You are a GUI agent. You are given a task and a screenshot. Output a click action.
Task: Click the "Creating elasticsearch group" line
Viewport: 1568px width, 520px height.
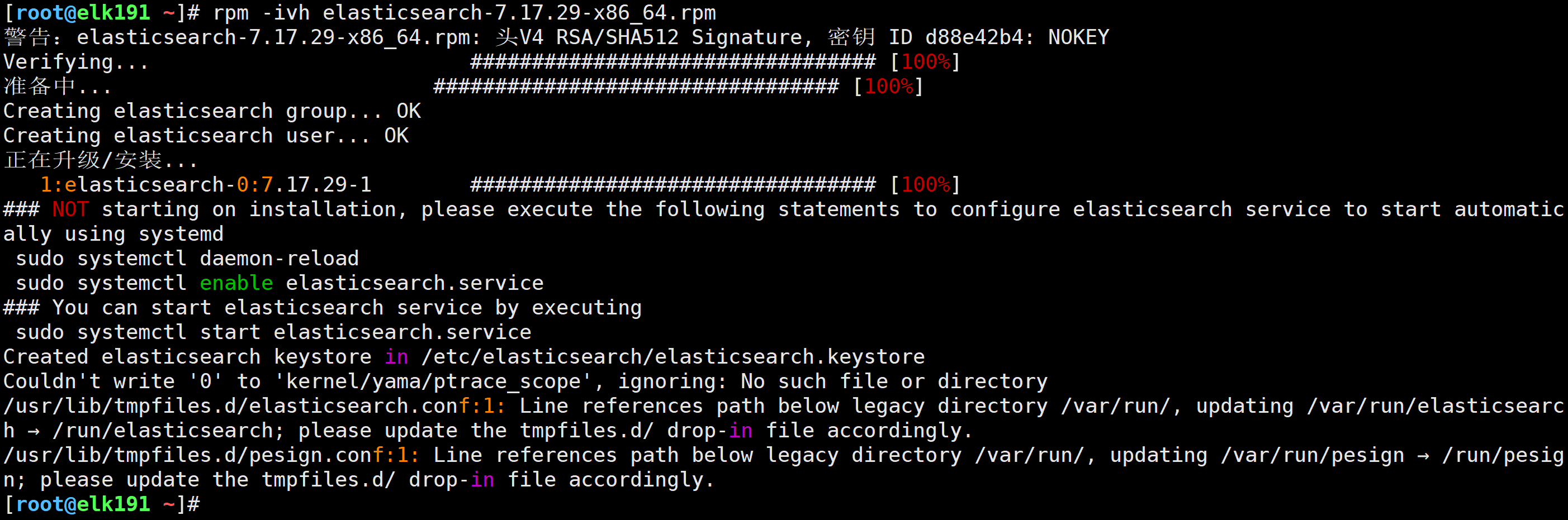(x=211, y=111)
